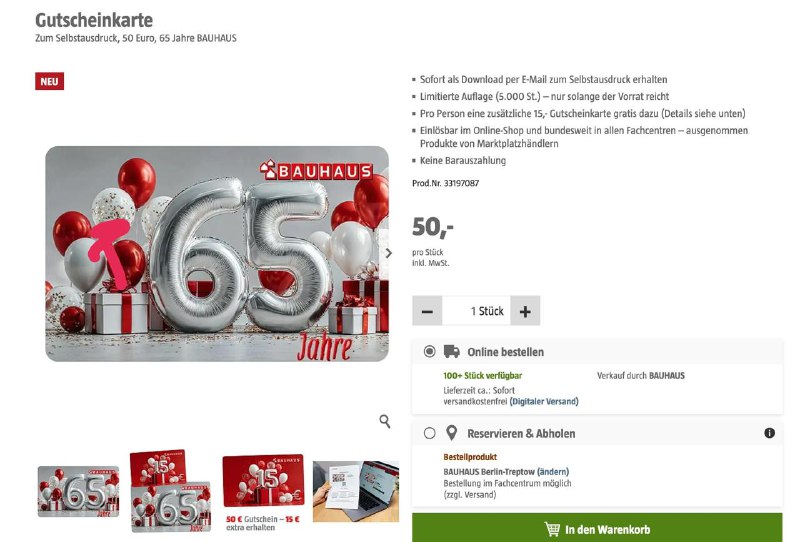800x542 pixels.
Task: Decrease quantity with the minus button
Action: tap(427, 311)
